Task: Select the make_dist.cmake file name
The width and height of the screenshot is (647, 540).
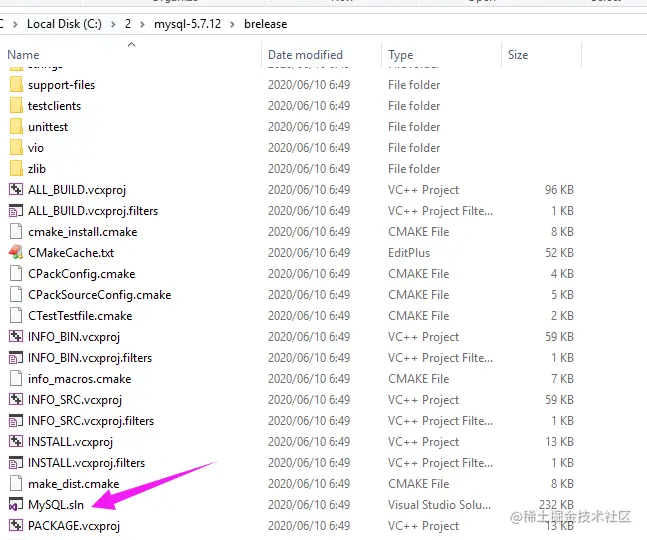Action: point(73,484)
